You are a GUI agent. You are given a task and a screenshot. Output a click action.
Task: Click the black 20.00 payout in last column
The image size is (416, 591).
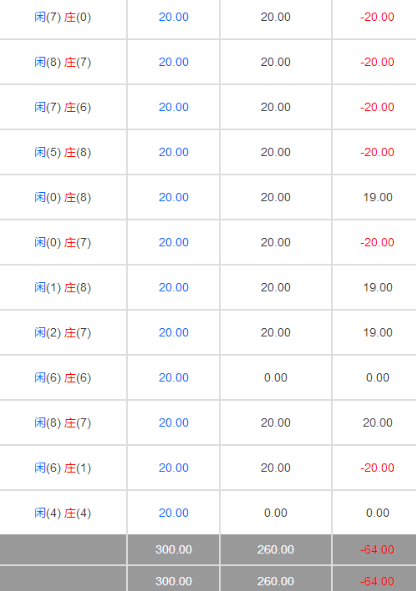click(378, 423)
